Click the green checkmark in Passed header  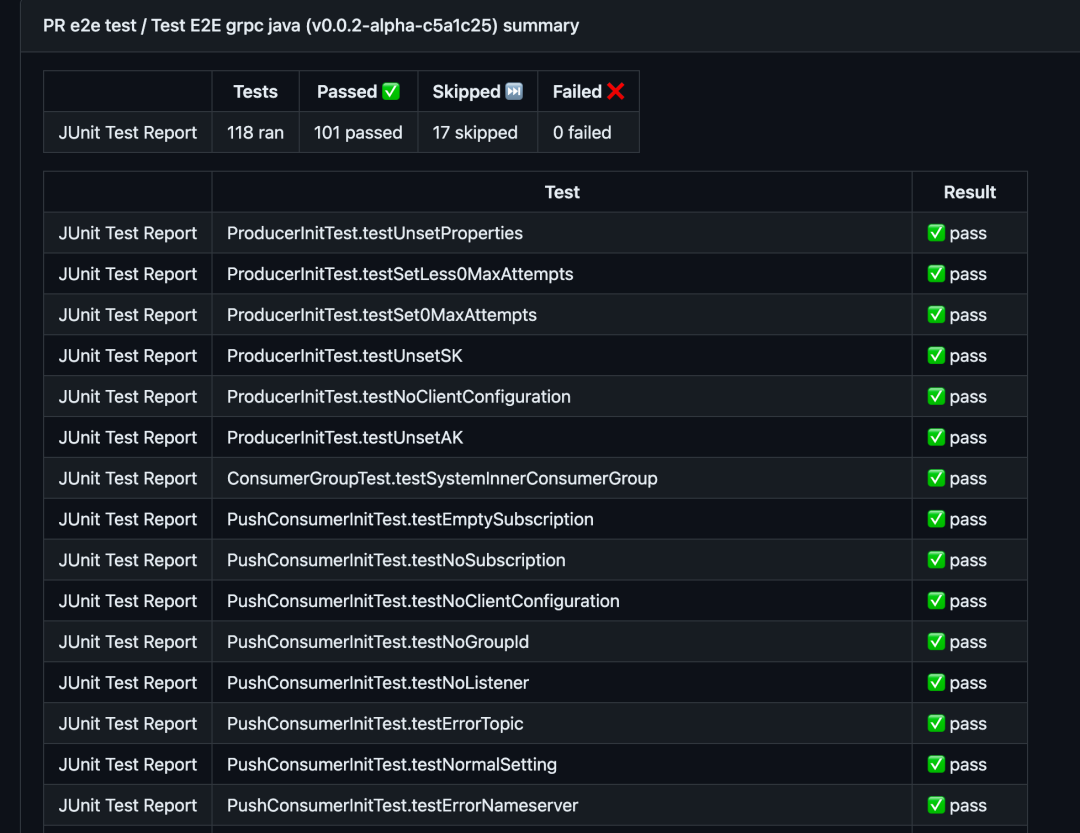coord(391,92)
